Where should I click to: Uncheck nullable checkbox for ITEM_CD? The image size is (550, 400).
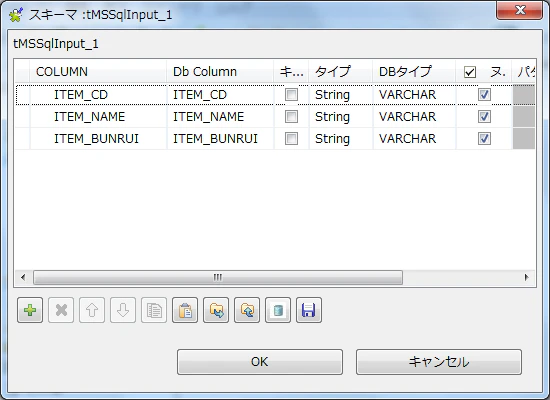[484, 94]
